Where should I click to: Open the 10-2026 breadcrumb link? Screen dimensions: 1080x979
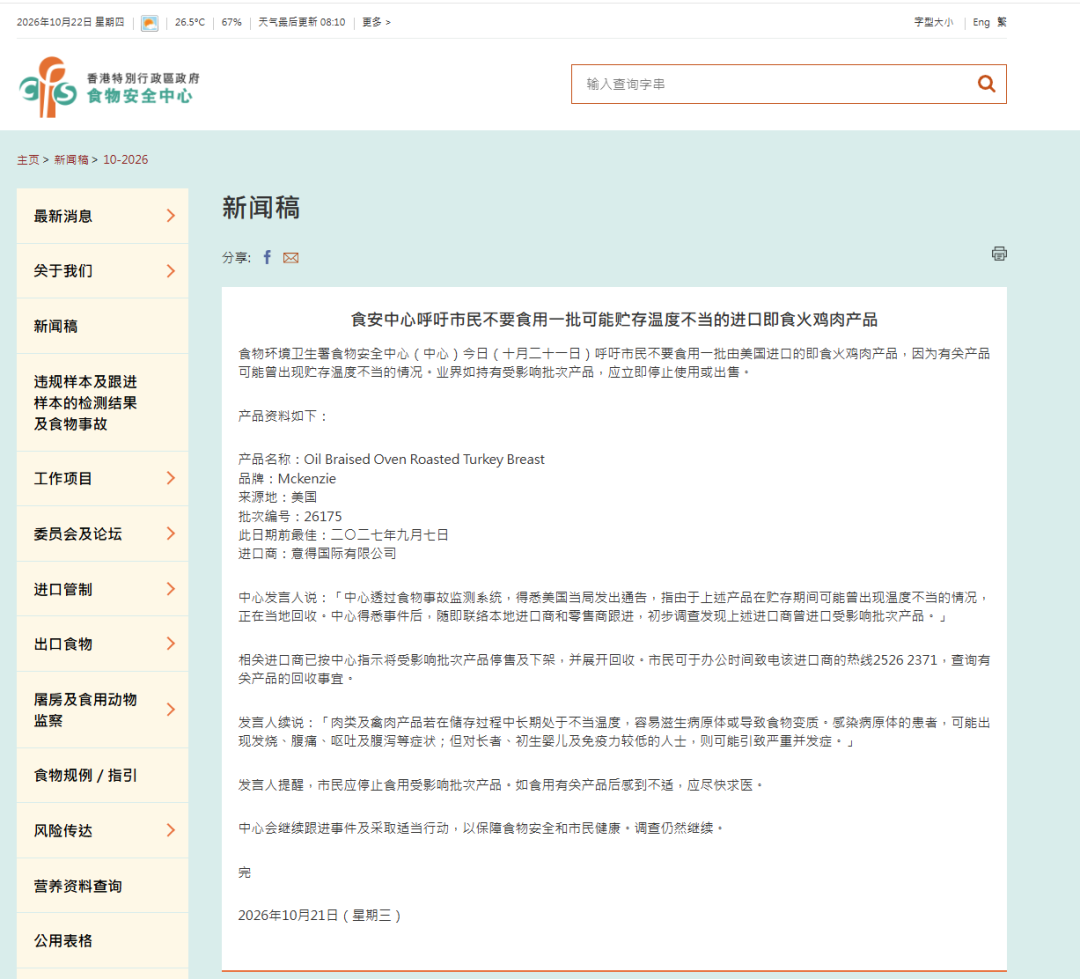[125, 160]
